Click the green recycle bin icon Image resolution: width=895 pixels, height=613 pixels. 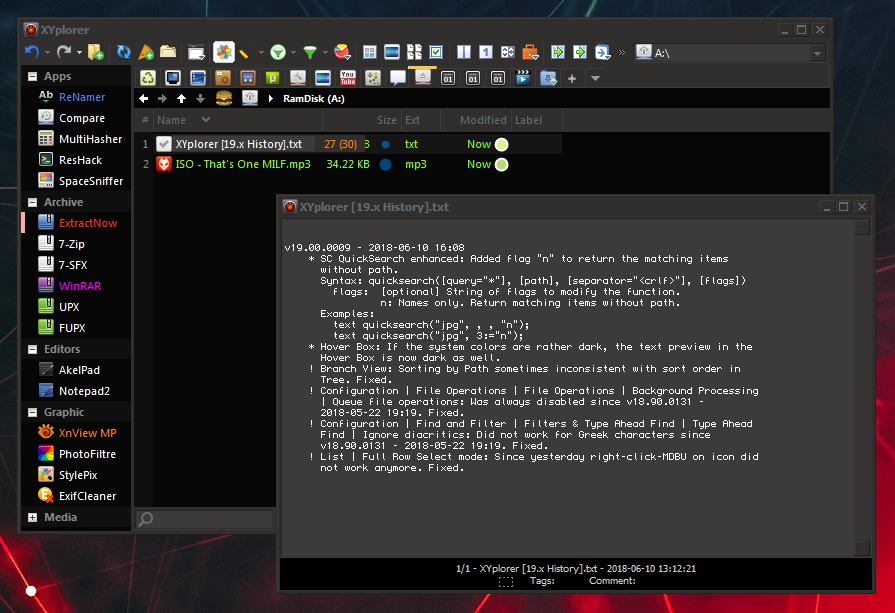[148, 78]
